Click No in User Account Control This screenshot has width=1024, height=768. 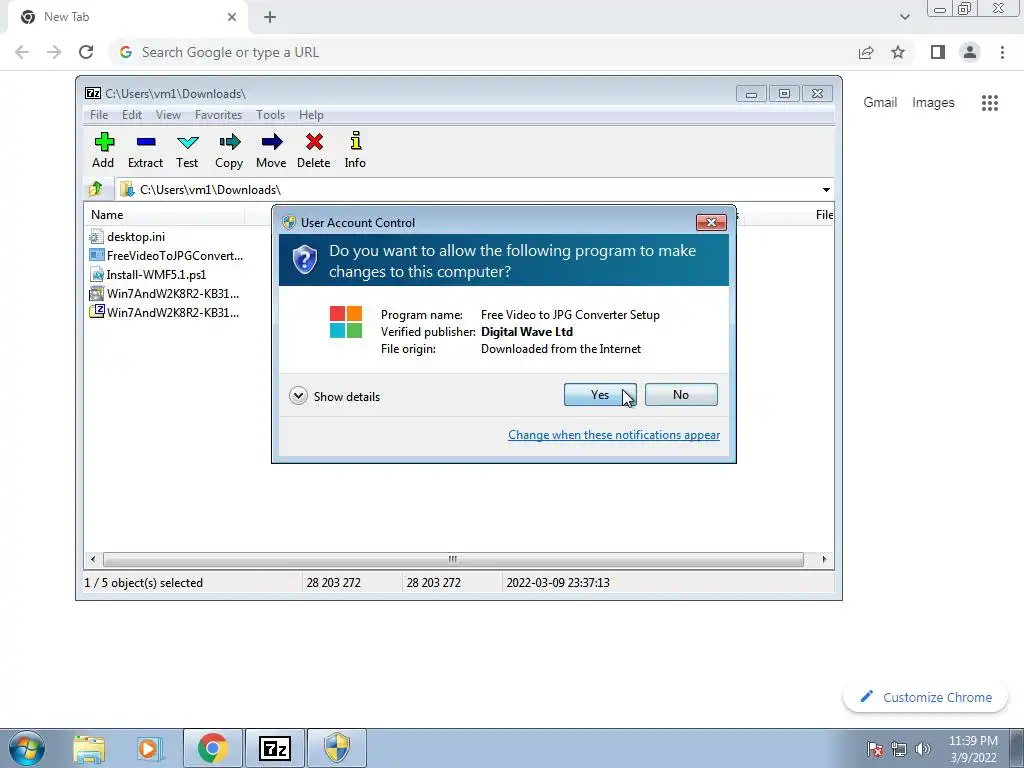[681, 394]
